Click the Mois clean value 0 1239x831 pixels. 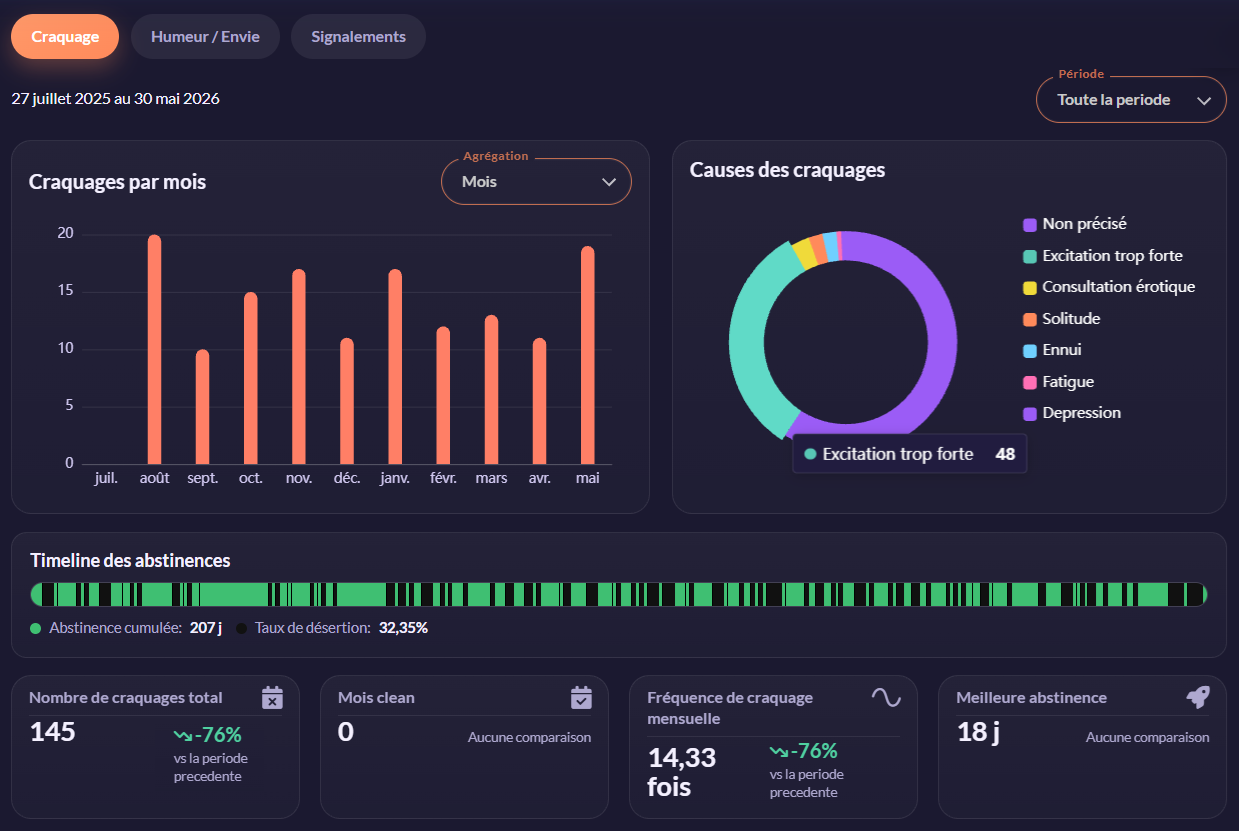345,732
